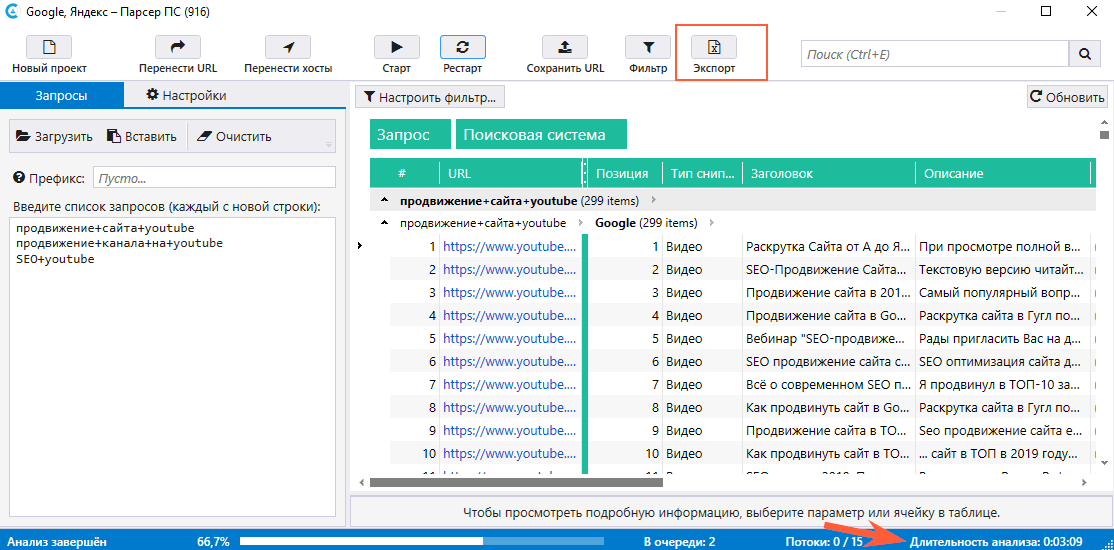Expand the overflow arrow beside Очистить
The height and width of the screenshot is (550, 1114).
click(x=328, y=145)
